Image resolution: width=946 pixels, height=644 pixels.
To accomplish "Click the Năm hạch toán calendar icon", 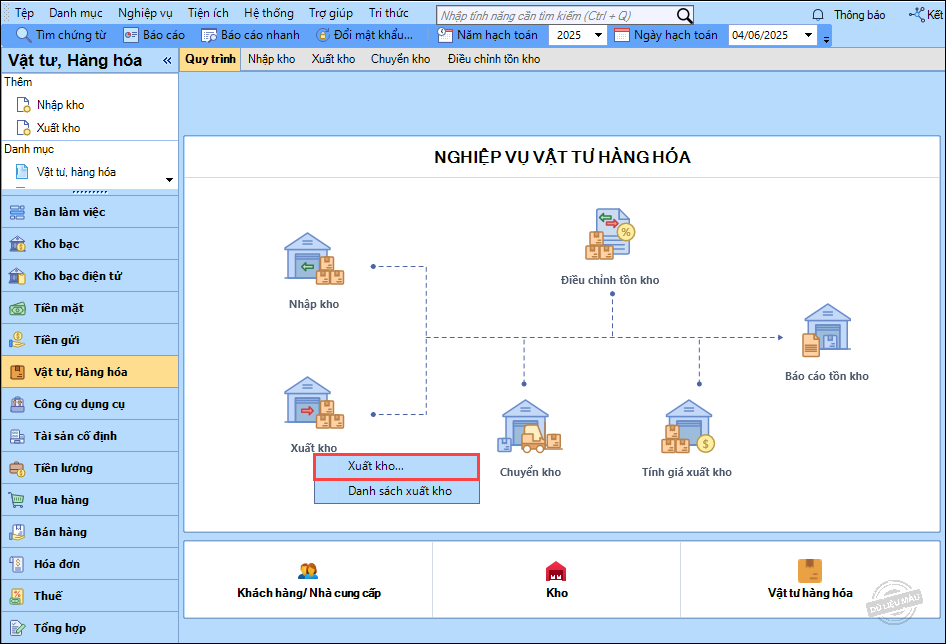I will [x=445, y=35].
